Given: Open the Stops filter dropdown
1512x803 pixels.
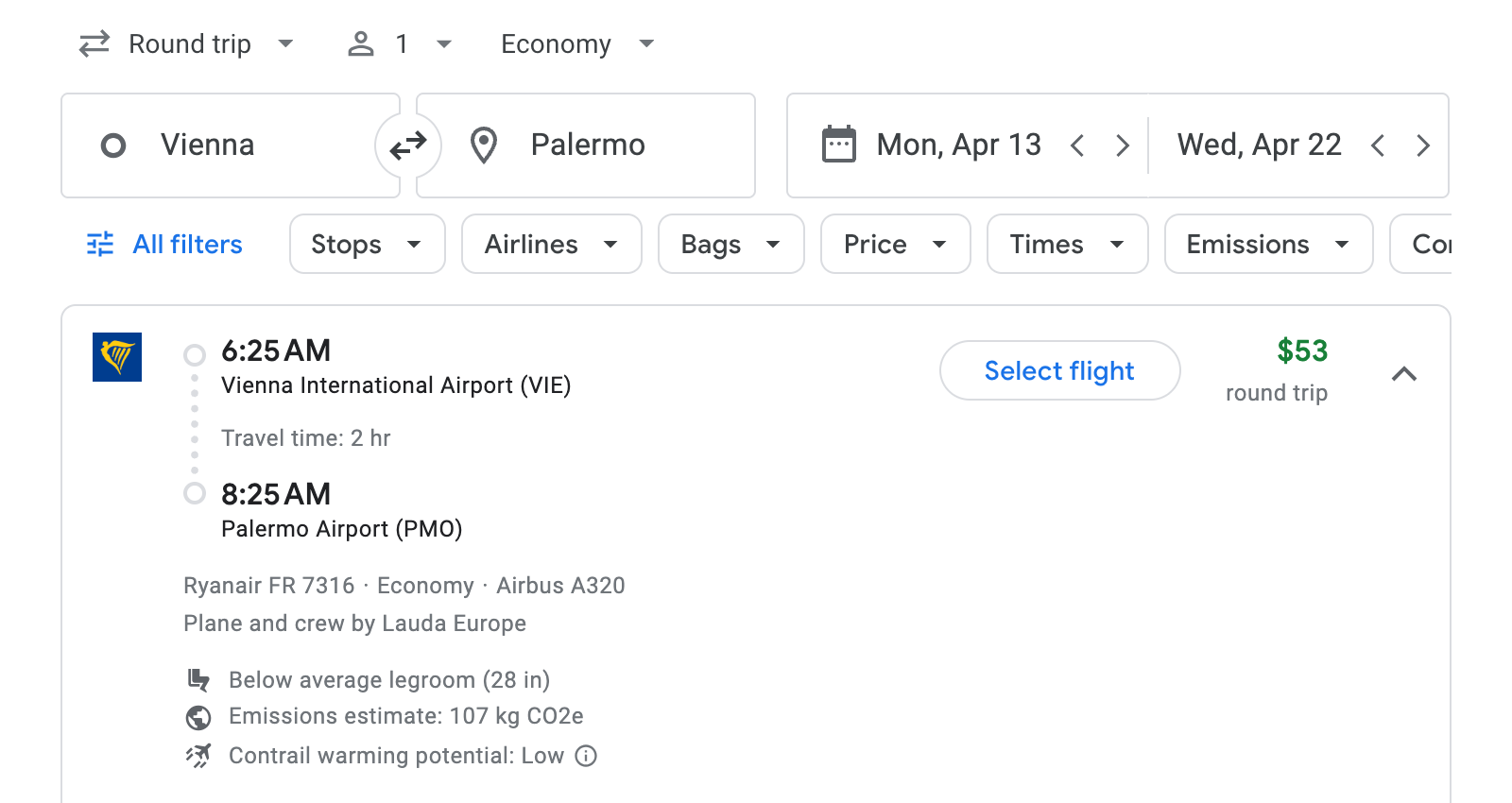Looking at the screenshot, I should (x=367, y=244).
